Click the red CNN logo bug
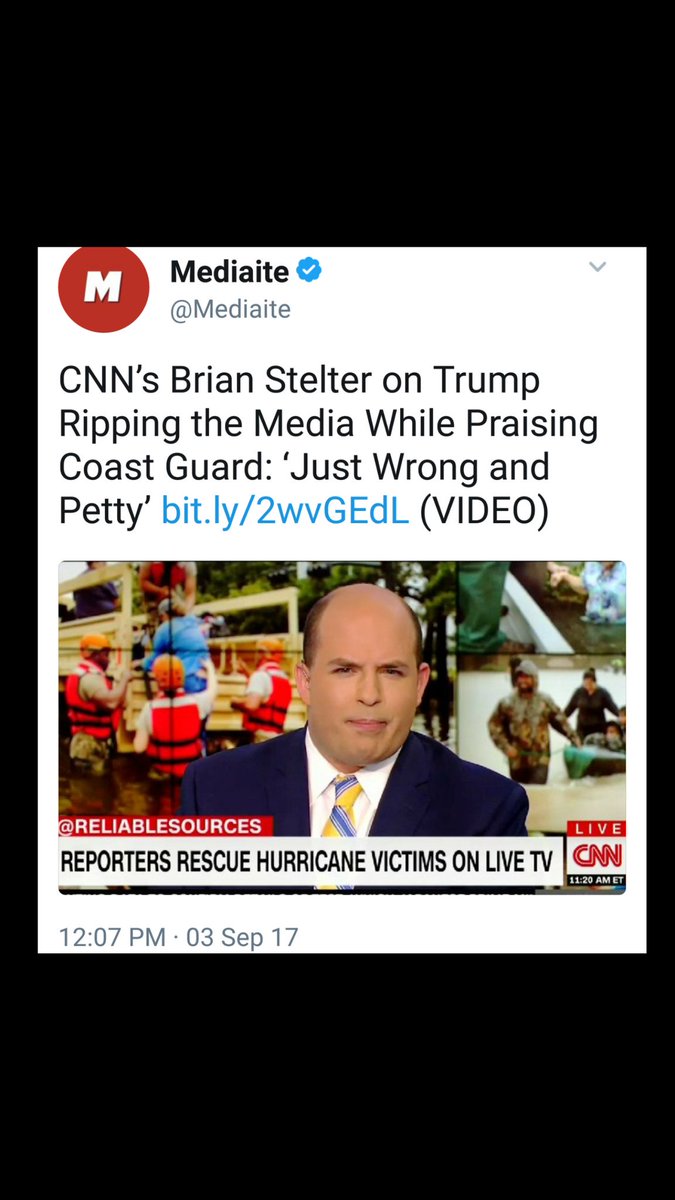675x1200 pixels. [596, 856]
